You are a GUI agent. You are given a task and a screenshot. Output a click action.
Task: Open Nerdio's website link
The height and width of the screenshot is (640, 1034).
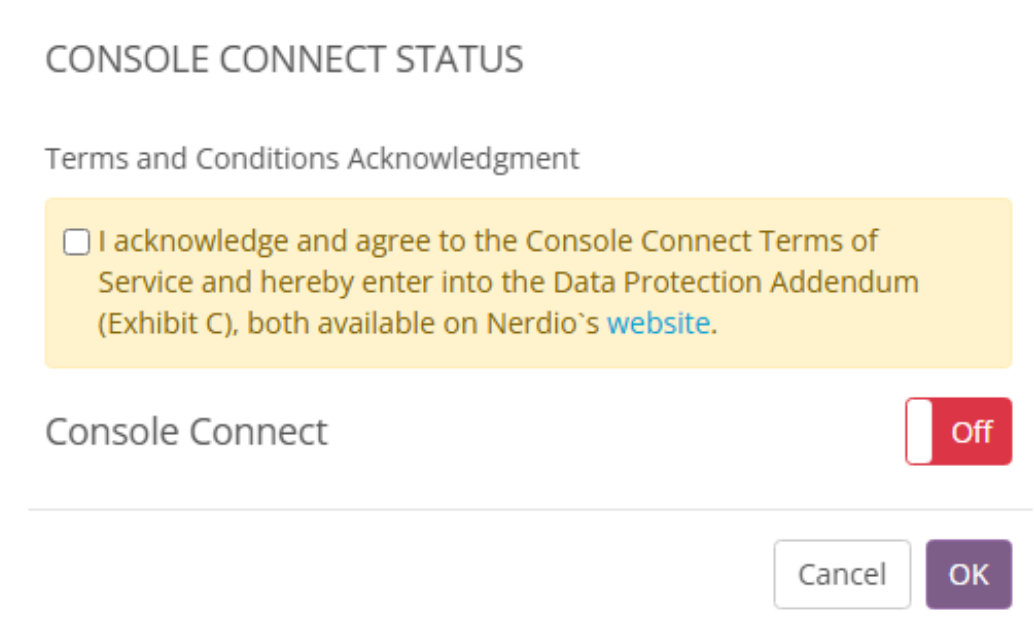coord(658,323)
